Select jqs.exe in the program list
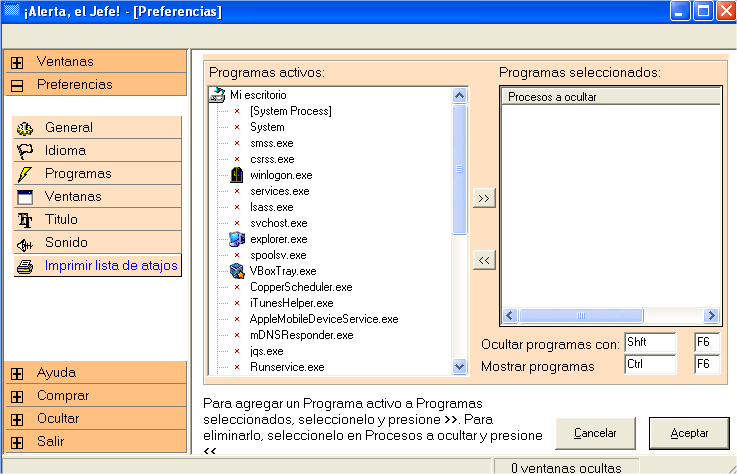This screenshot has width=737, height=474. 267,351
